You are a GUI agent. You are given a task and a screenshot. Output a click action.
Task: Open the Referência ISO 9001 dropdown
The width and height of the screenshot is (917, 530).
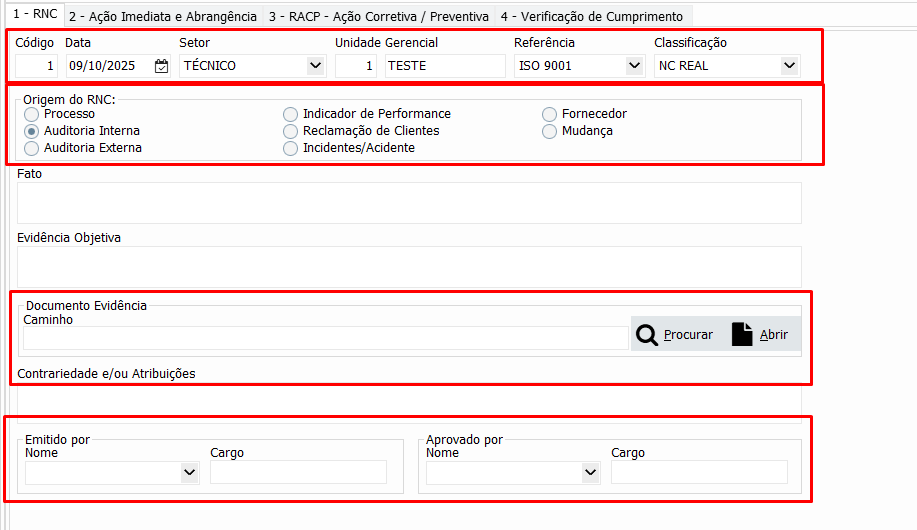tap(633, 66)
